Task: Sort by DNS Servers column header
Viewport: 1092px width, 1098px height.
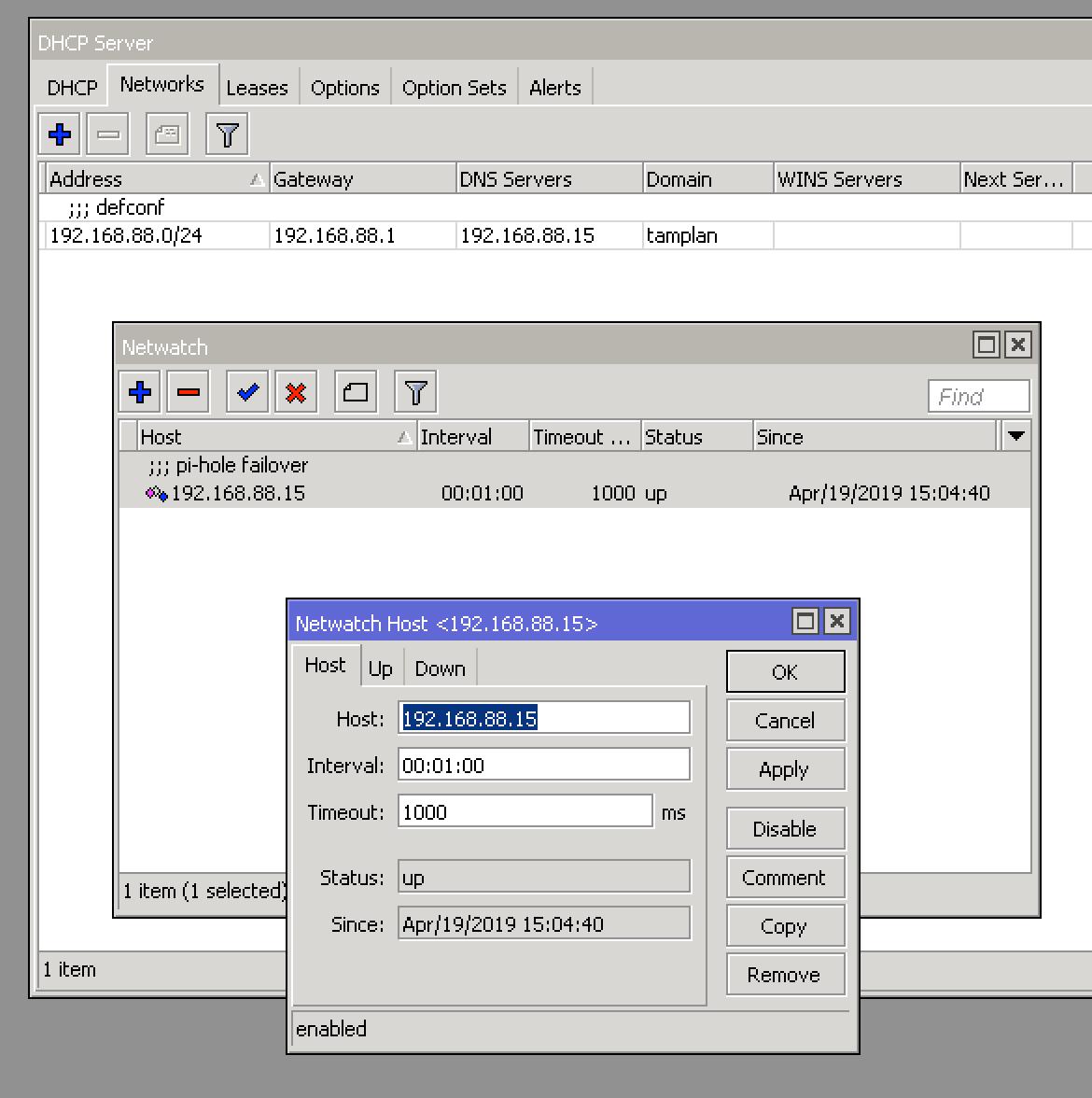Action: 550,179
